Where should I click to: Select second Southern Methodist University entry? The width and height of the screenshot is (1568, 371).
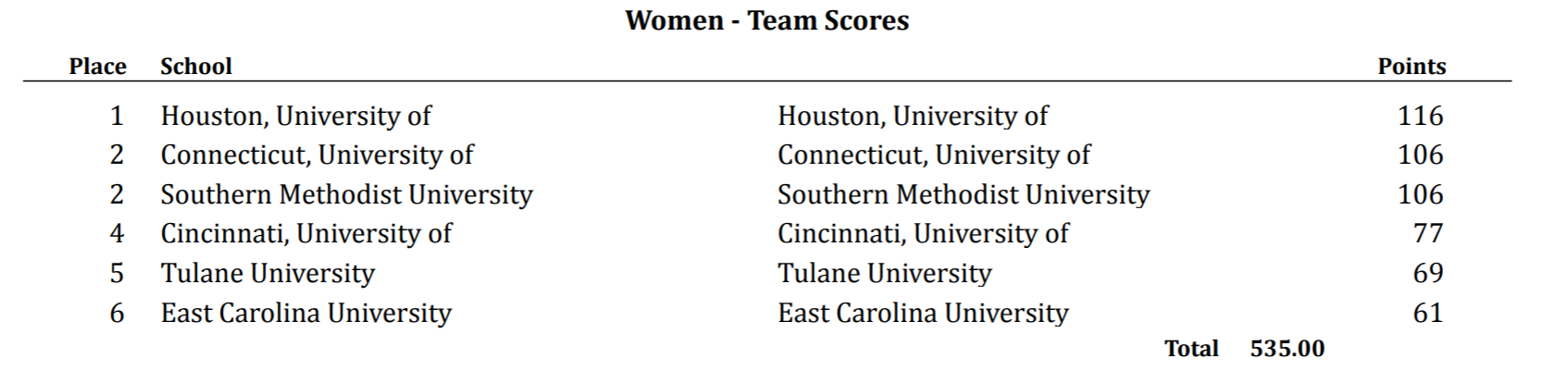coord(964,194)
